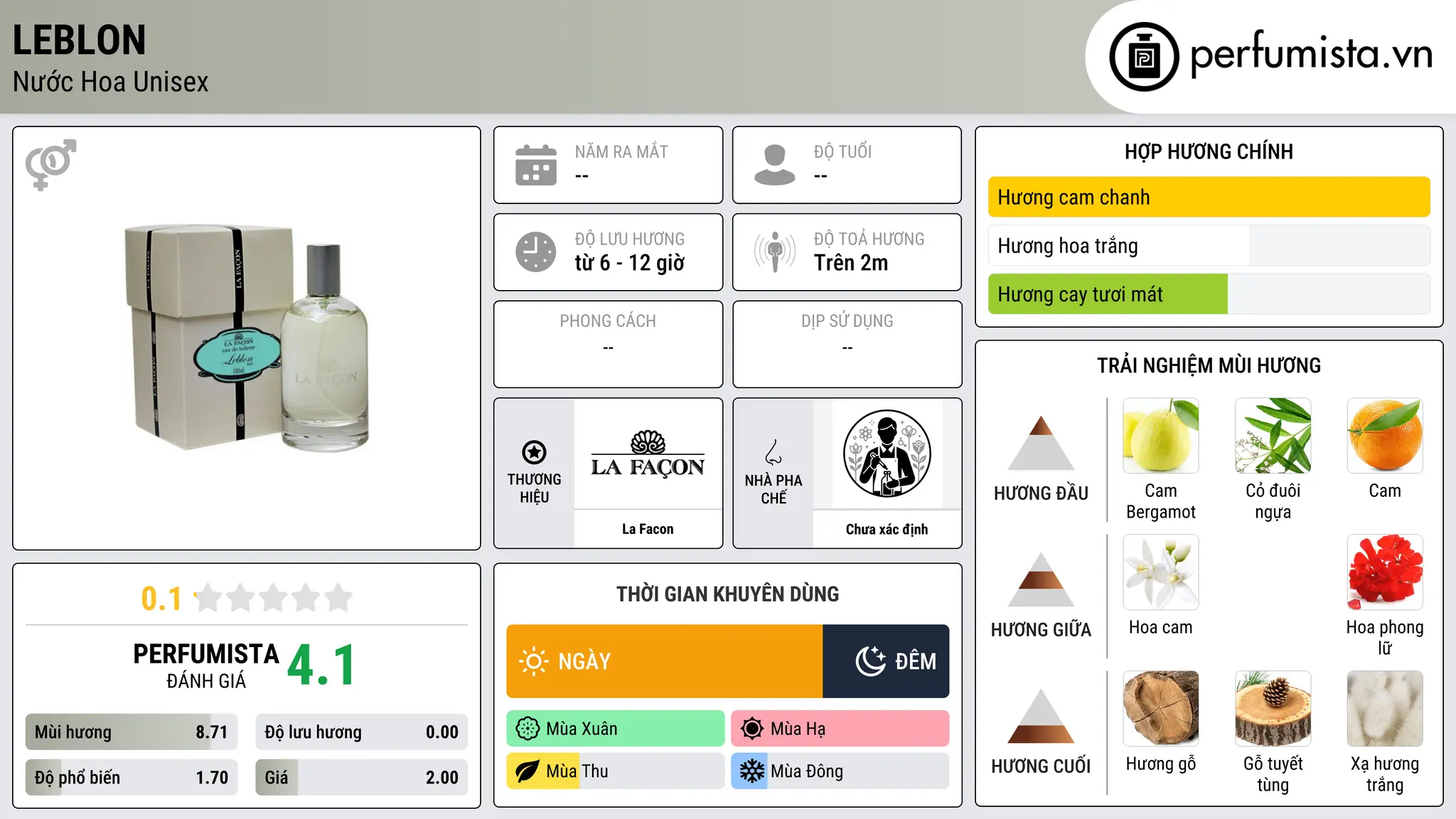Click the LEBLON perfume title
Image resolution: width=1456 pixels, height=819 pixels.
(x=80, y=40)
